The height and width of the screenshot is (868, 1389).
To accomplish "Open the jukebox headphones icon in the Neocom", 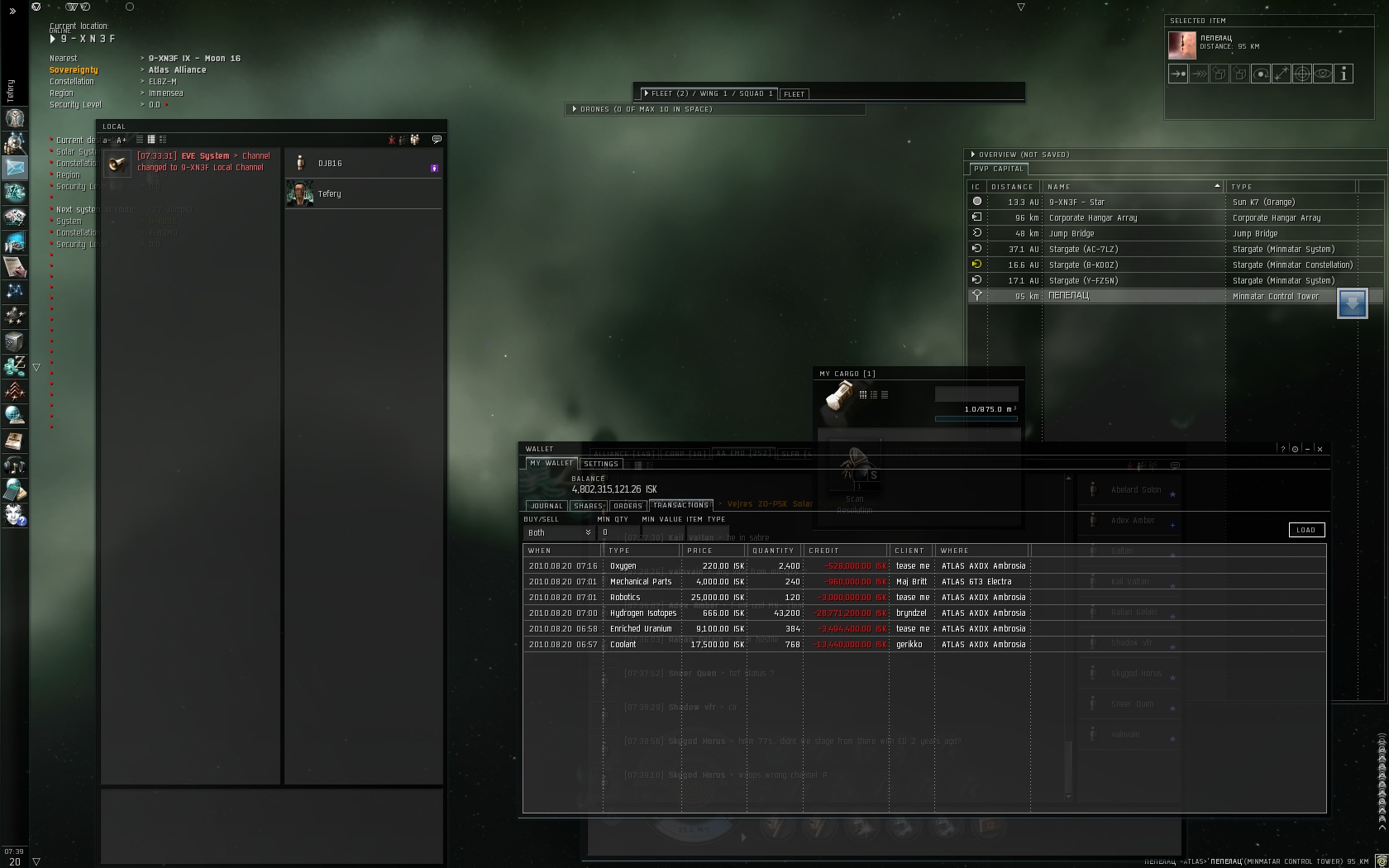I will click(x=14, y=465).
